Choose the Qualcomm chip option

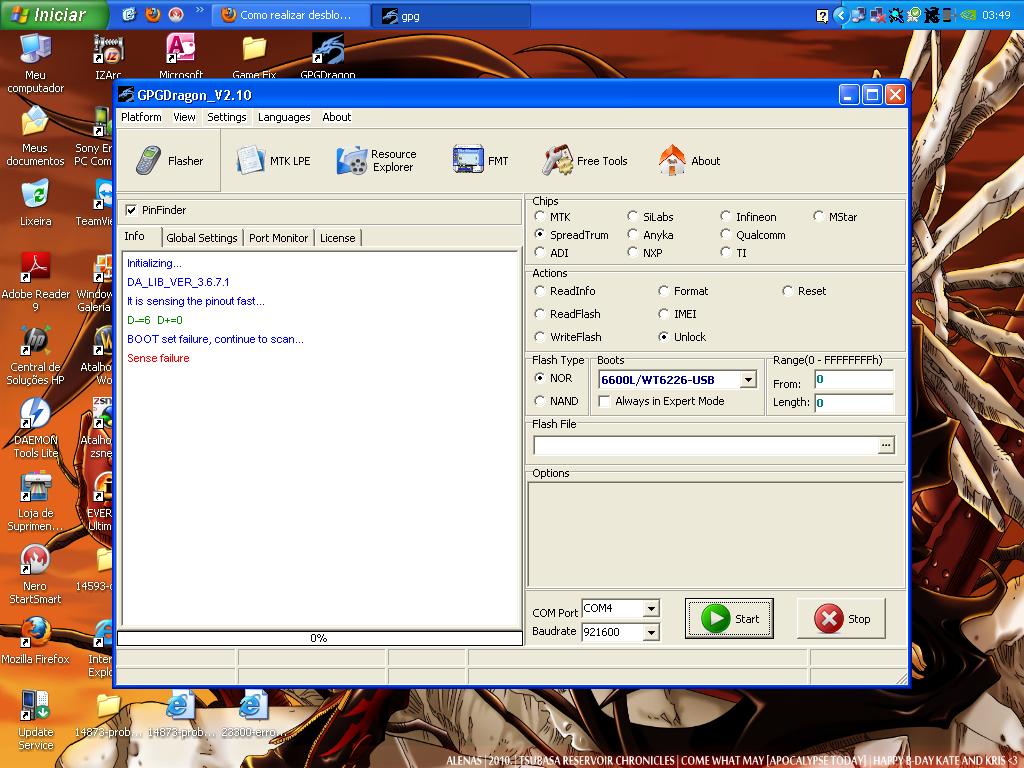(726, 234)
